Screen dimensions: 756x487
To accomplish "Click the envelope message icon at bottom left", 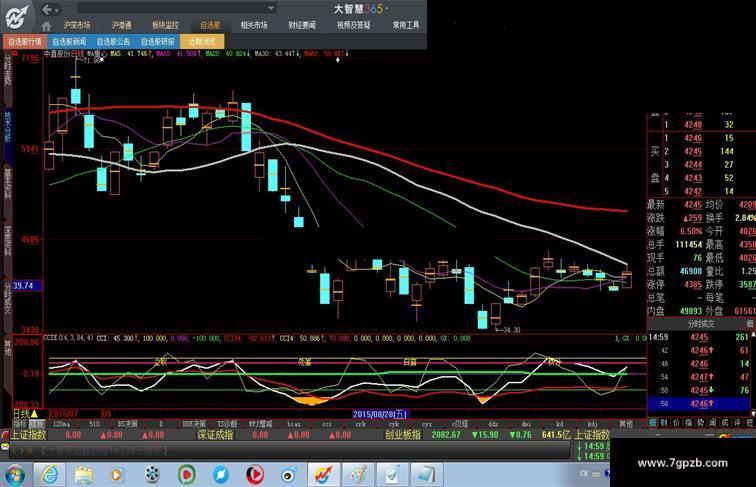I will (5, 447).
